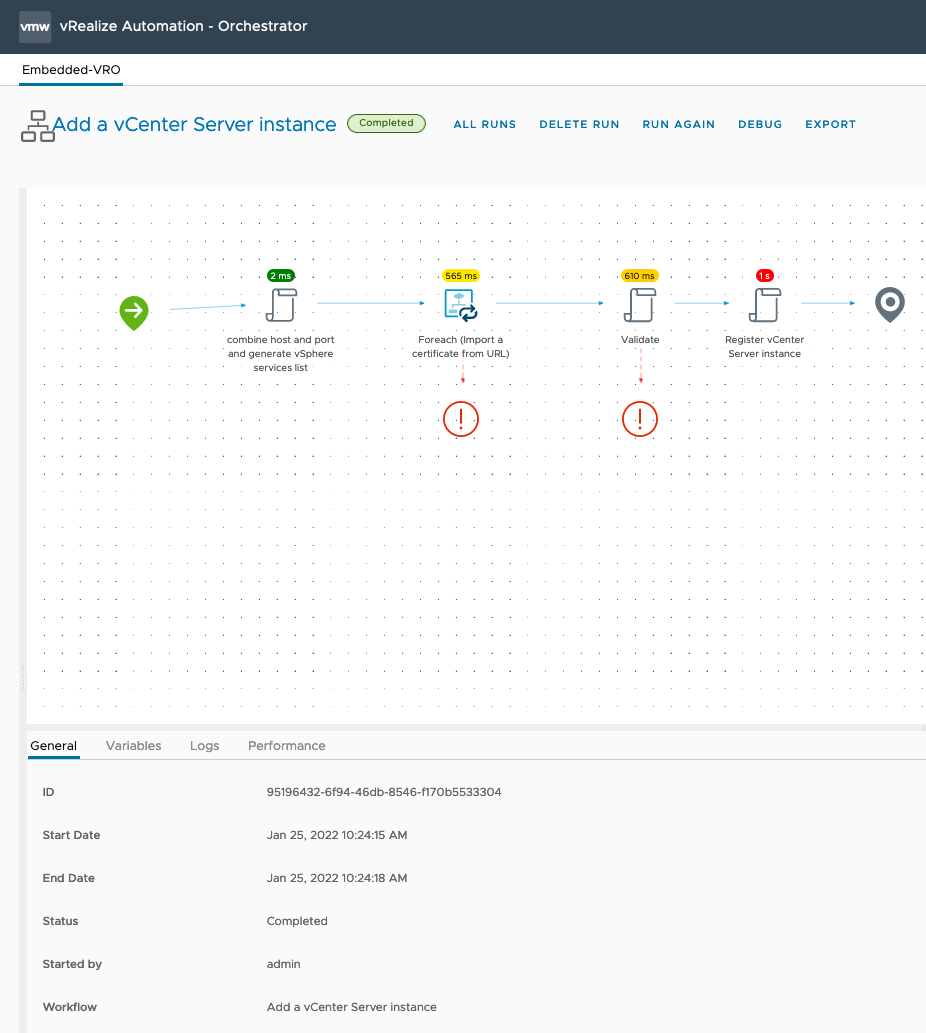This screenshot has height=1033, width=926.
Task: Click the Started by value admin
Action: (283, 964)
